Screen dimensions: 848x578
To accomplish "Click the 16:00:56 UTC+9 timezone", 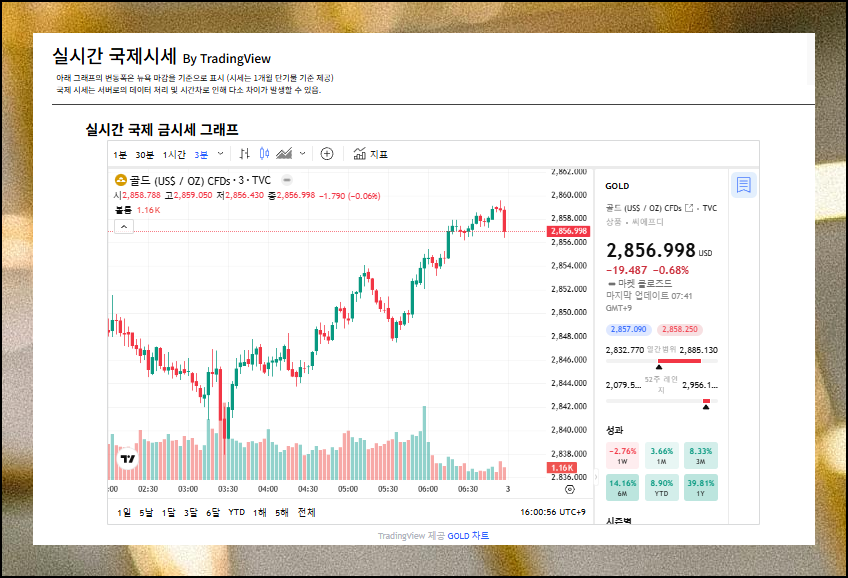I will [x=553, y=512].
